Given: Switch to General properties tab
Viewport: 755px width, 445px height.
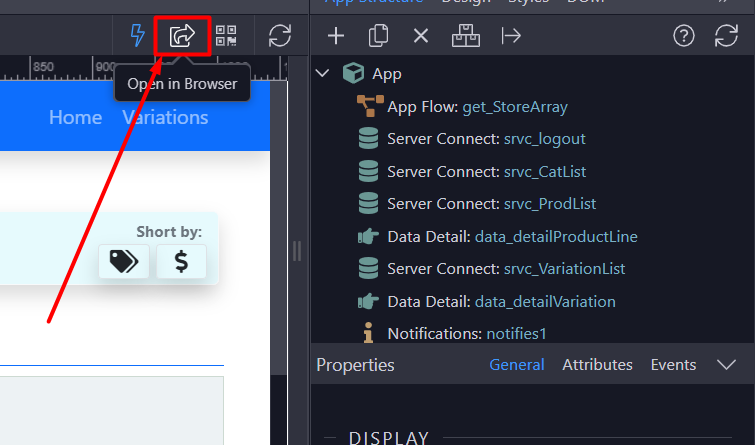Looking at the screenshot, I should pyautogui.click(x=517, y=365).
